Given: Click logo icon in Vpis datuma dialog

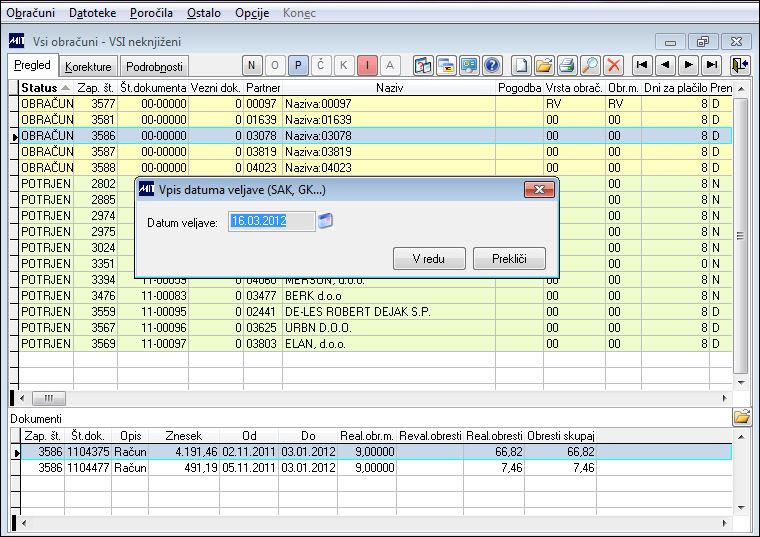Looking at the screenshot, I should 146,190.
